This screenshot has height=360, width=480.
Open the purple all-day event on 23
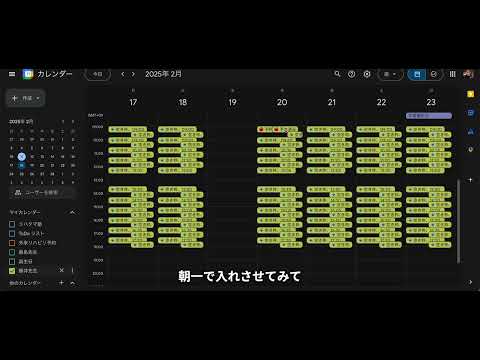pos(429,116)
